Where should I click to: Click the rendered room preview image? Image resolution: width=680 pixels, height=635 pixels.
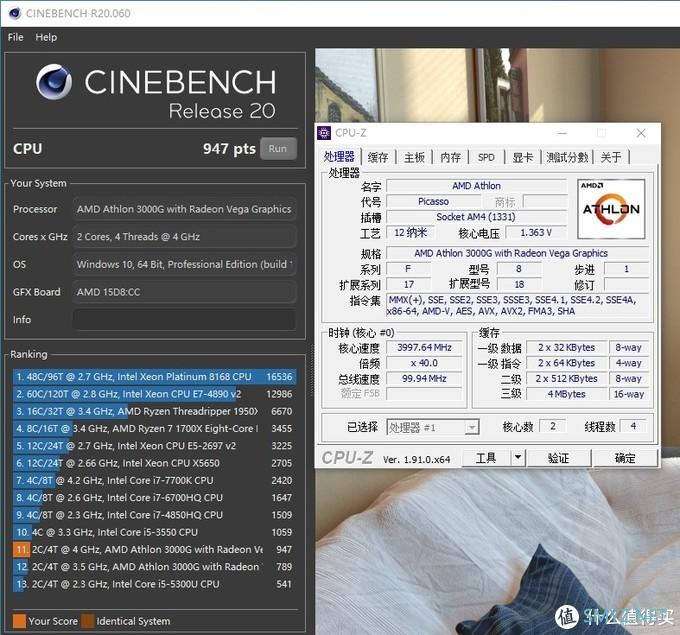497,551
